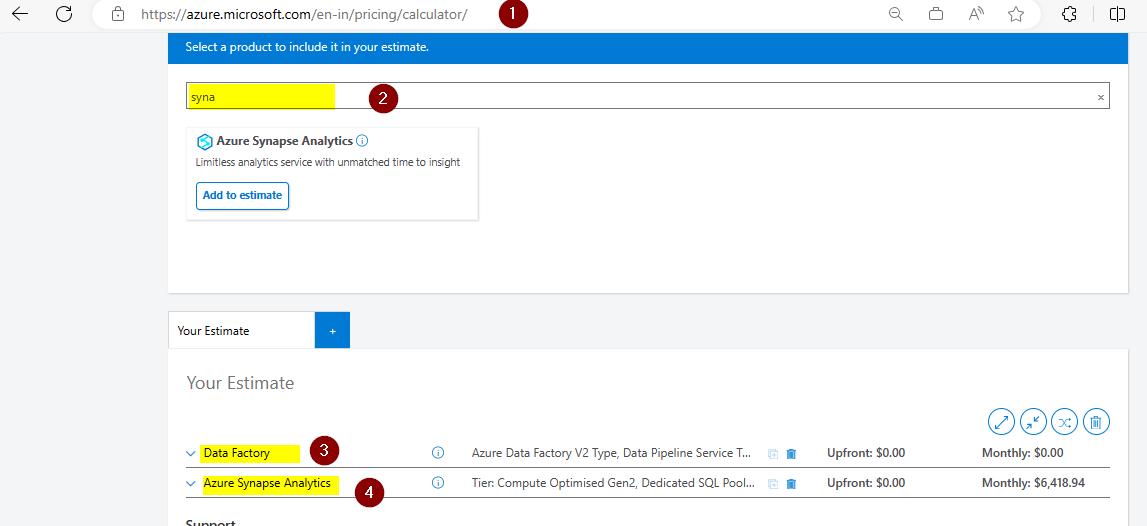
Task: View site information via the padlock icon
Action: point(118,14)
